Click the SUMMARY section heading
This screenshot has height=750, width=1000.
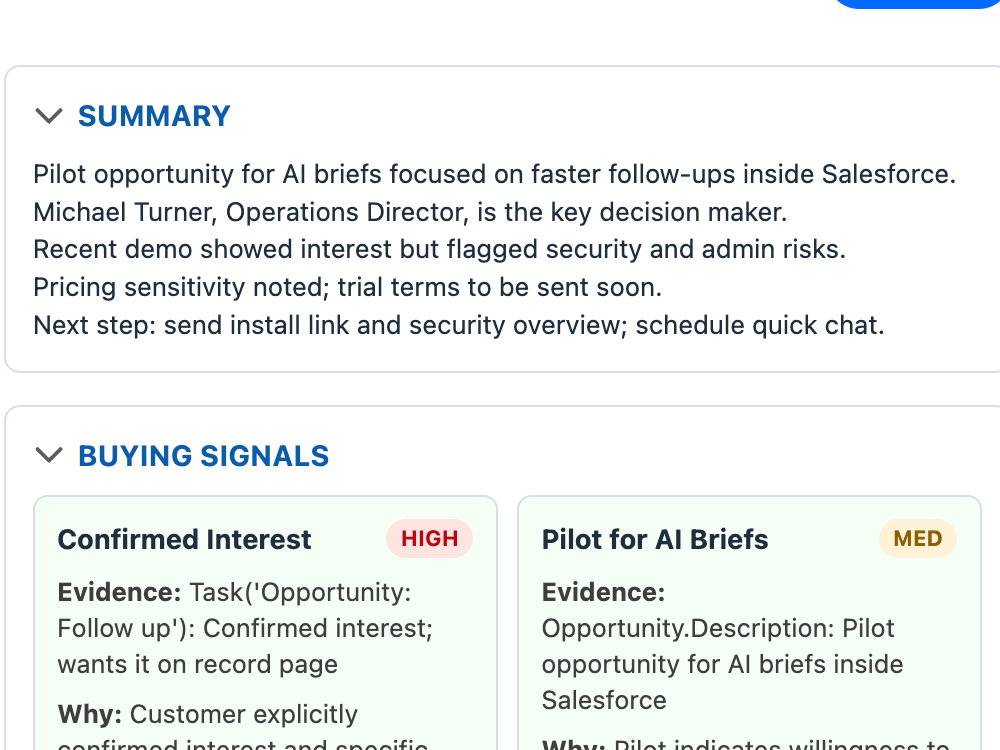tap(154, 116)
